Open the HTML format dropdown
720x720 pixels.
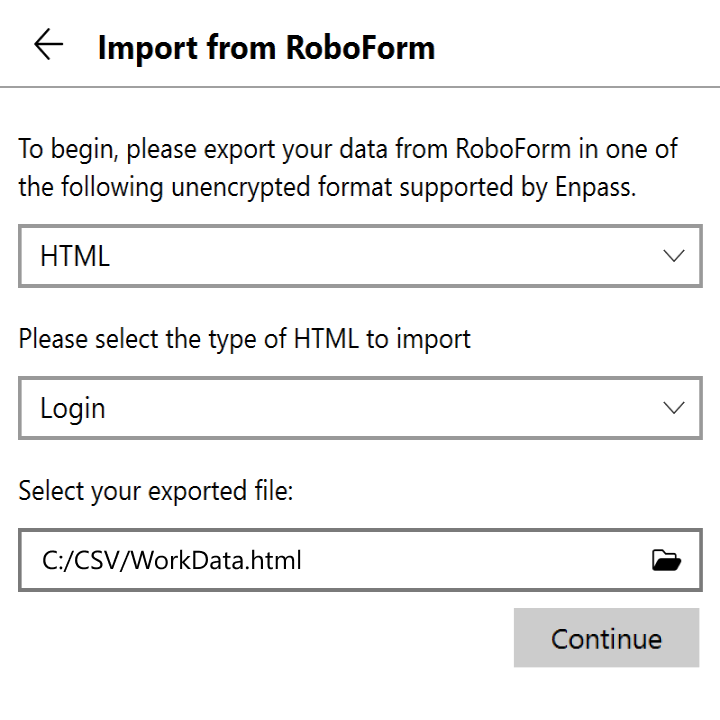[360, 256]
